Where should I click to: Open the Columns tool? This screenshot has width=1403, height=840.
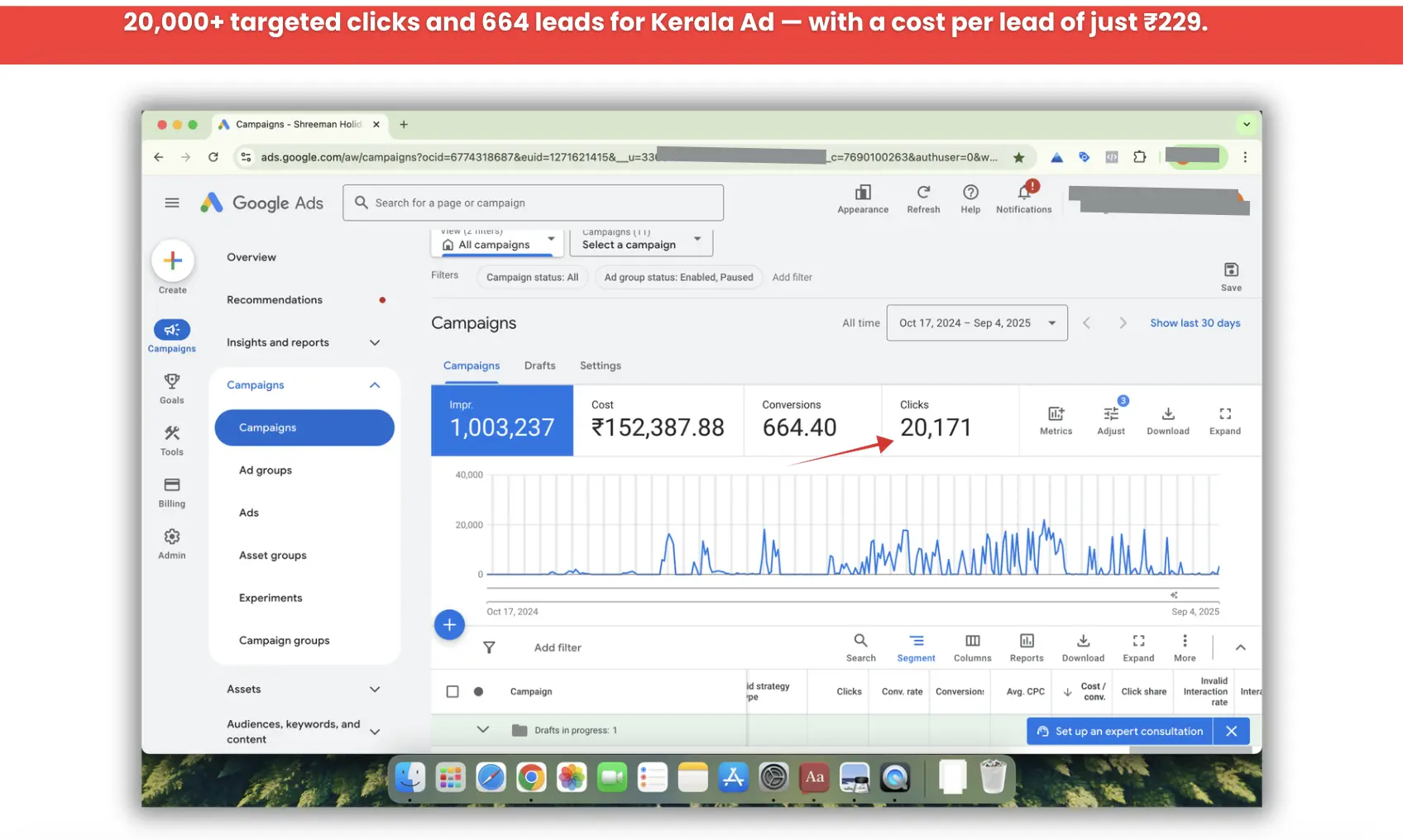coord(973,647)
